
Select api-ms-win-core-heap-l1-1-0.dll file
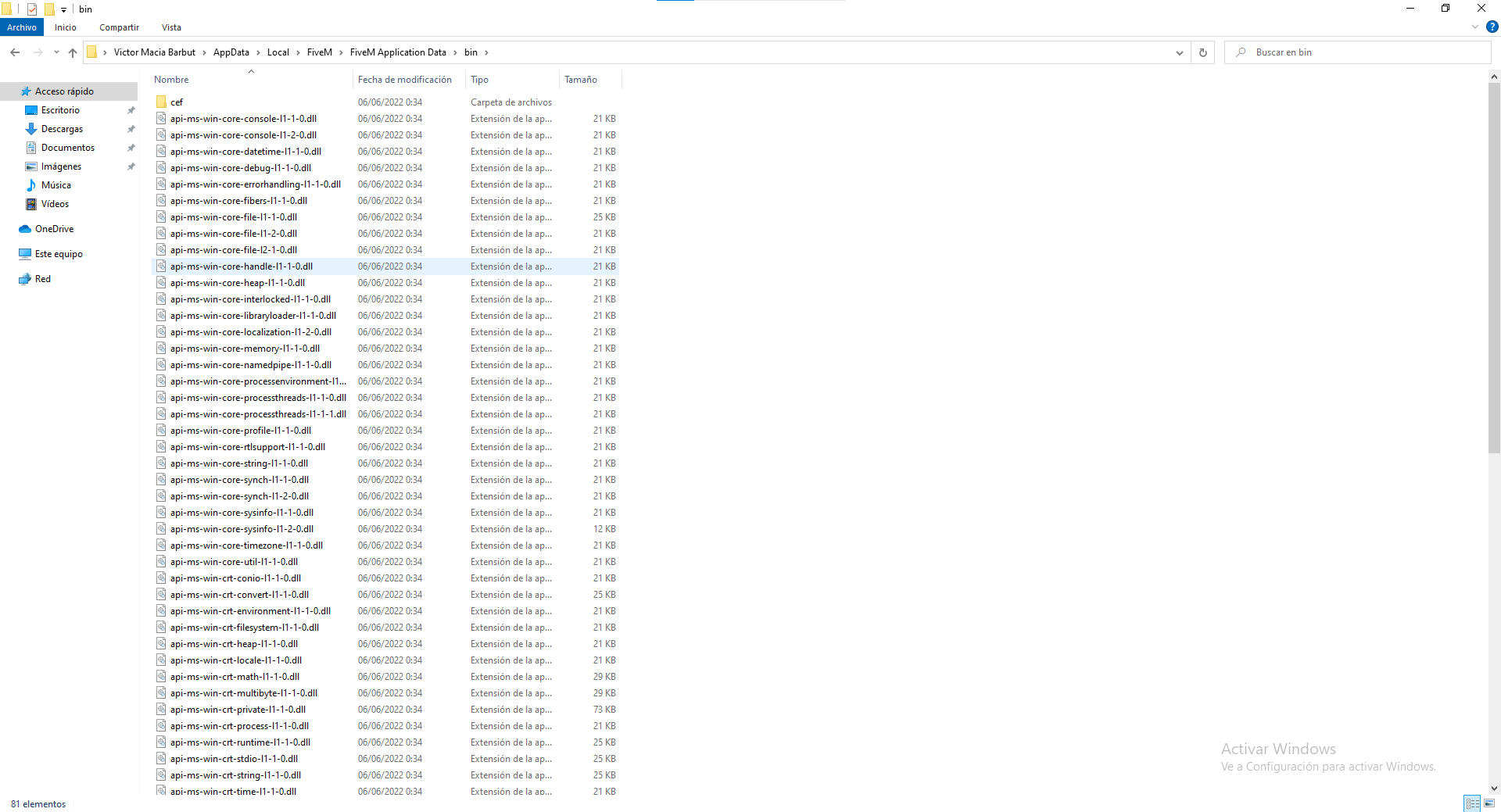(238, 283)
